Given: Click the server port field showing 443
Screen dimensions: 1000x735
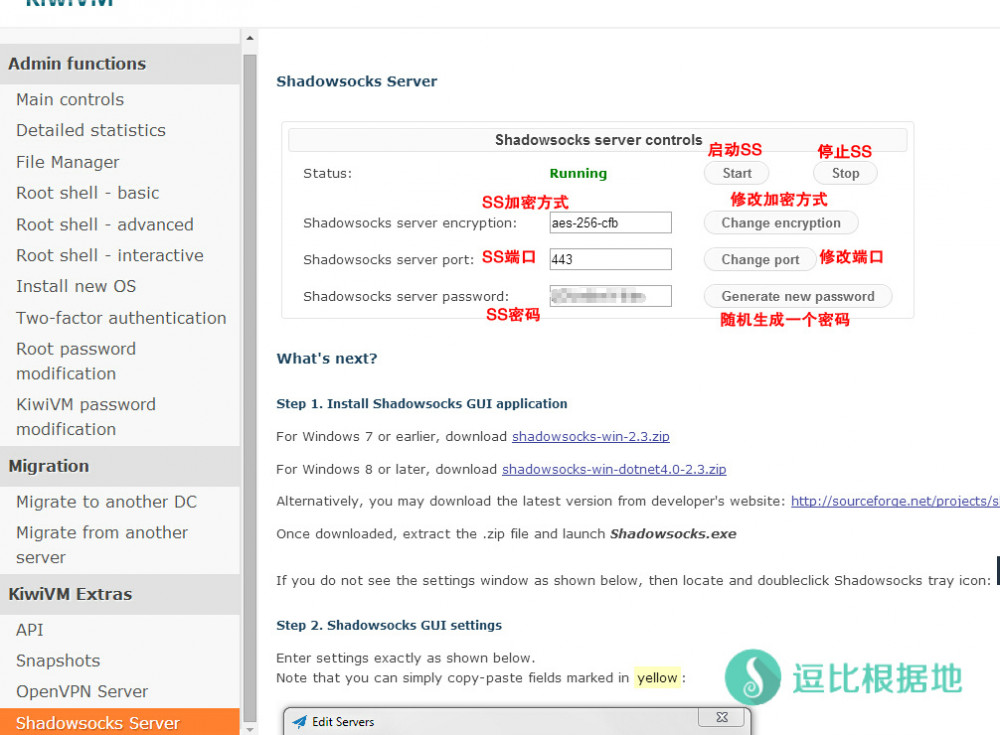Looking at the screenshot, I should point(610,259).
